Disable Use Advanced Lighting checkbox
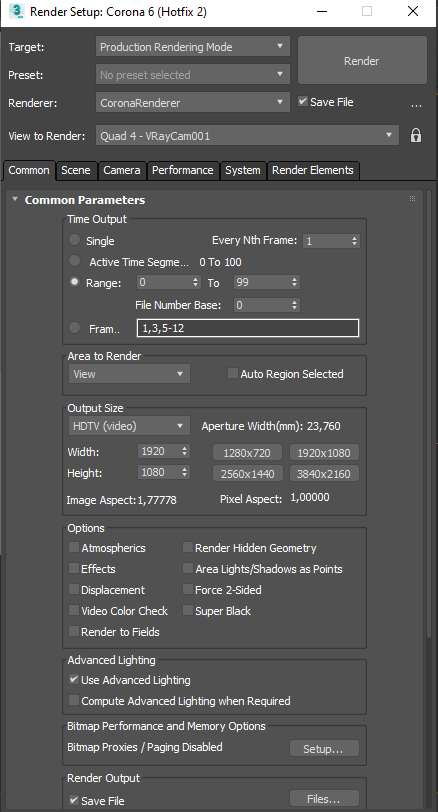This screenshot has width=438, height=812. (74, 679)
